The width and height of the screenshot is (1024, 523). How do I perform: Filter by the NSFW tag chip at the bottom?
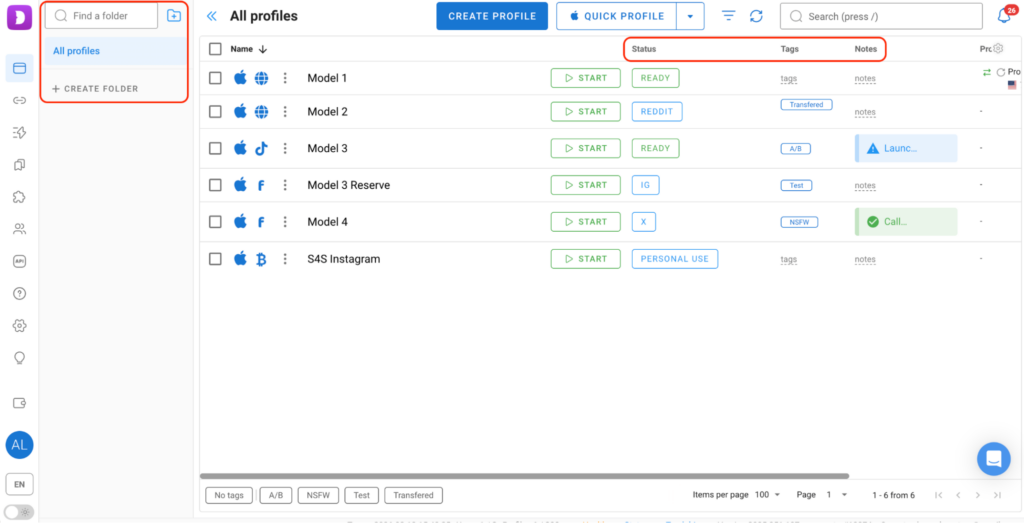click(x=318, y=495)
